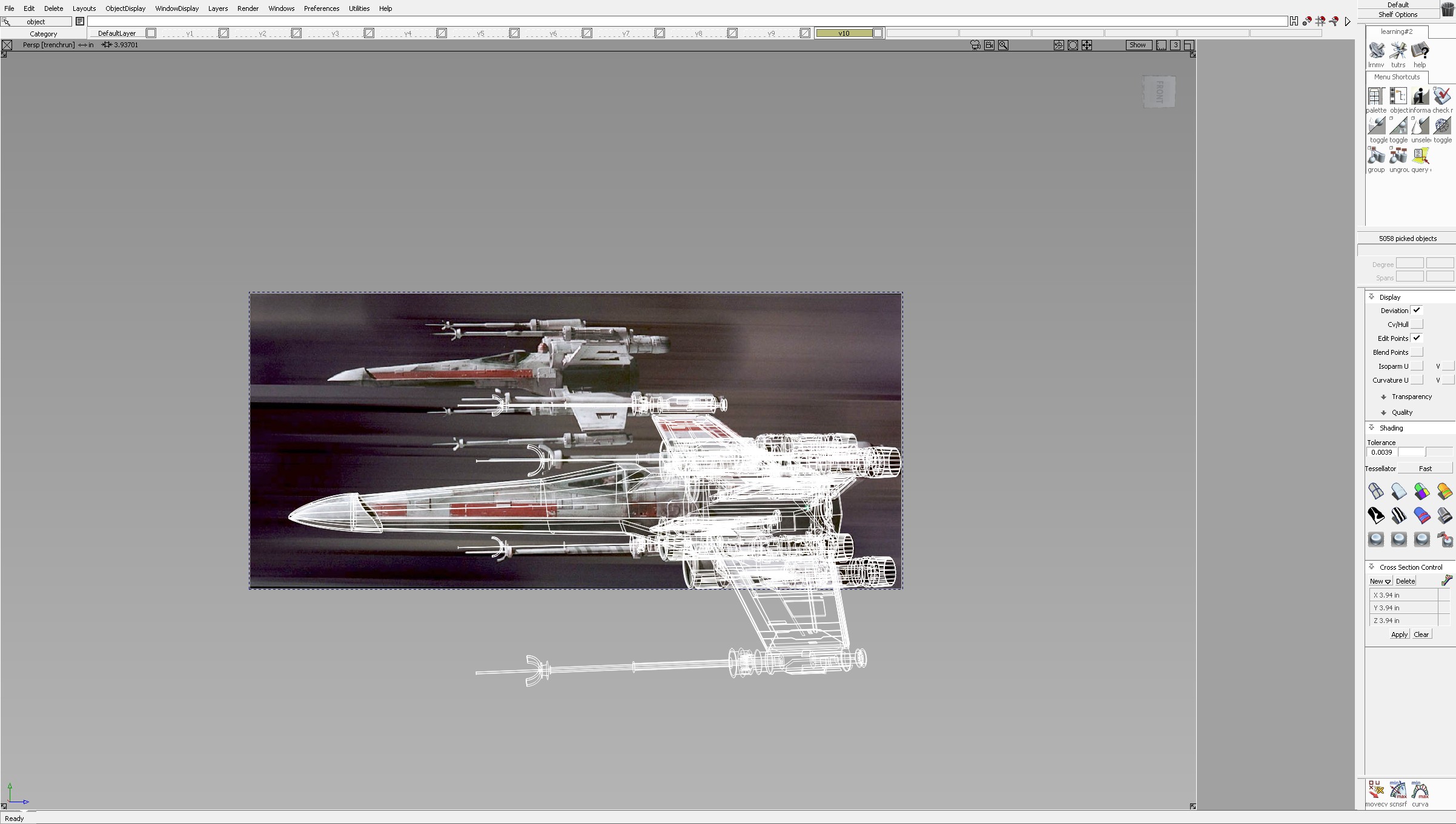Expand the prompt line arrow
1456x824 pixels.
click(x=1348, y=21)
